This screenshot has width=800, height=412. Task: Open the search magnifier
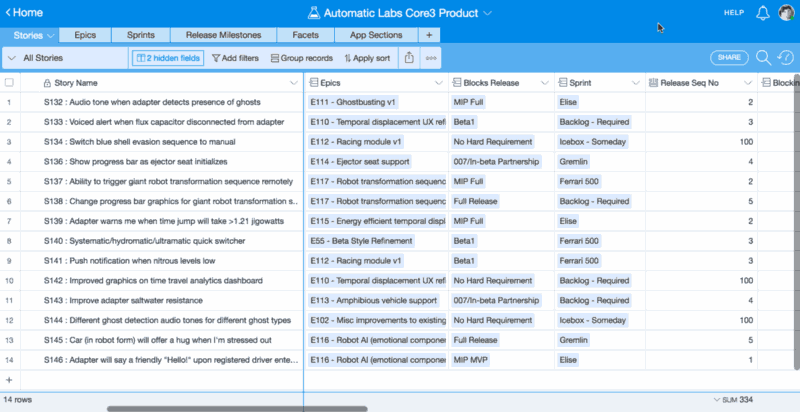click(763, 58)
